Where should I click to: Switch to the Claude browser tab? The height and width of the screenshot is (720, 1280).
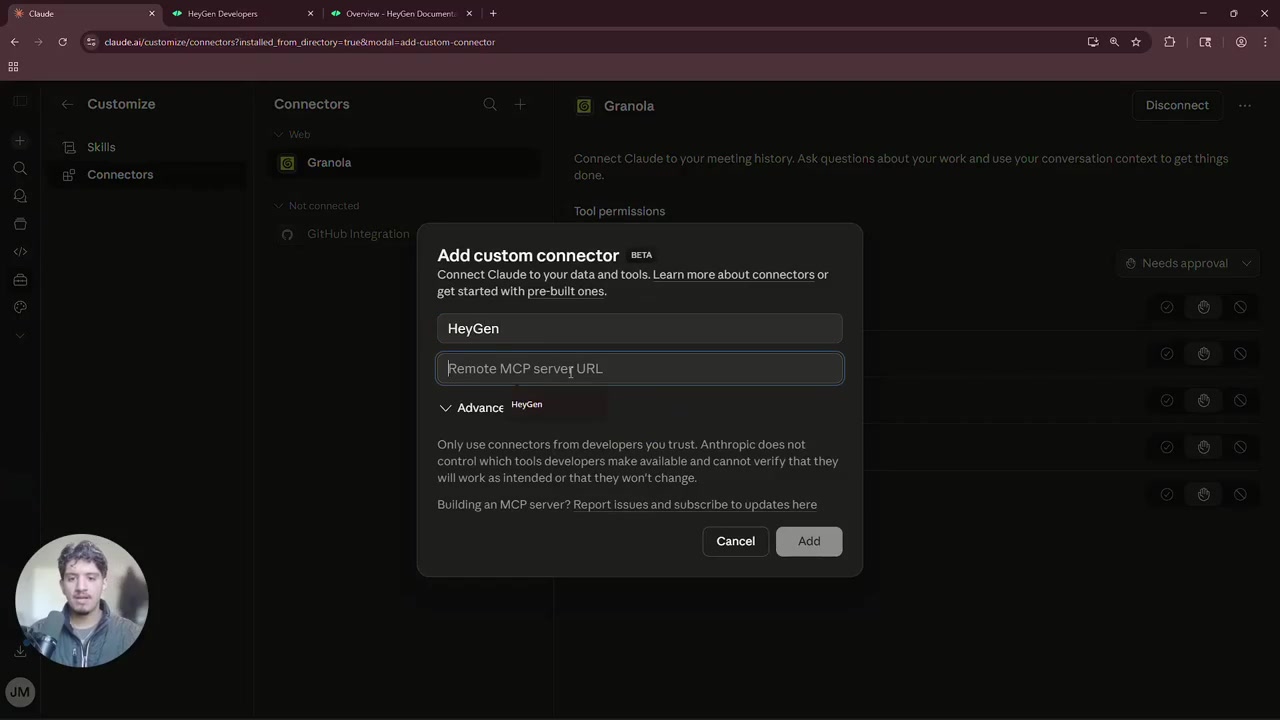pos(82,14)
